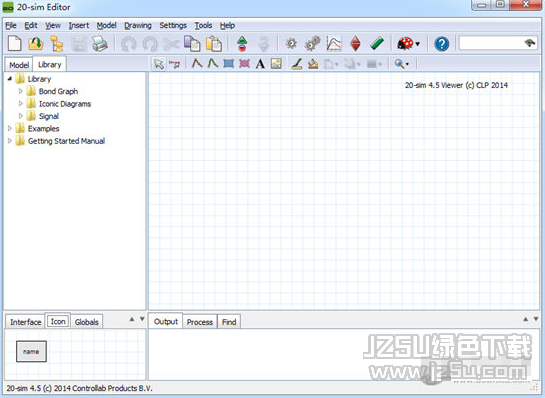The image size is (545, 398).
Task: Open the simulator plot chart icon
Action: pyautogui.click(x=334, y=44)
